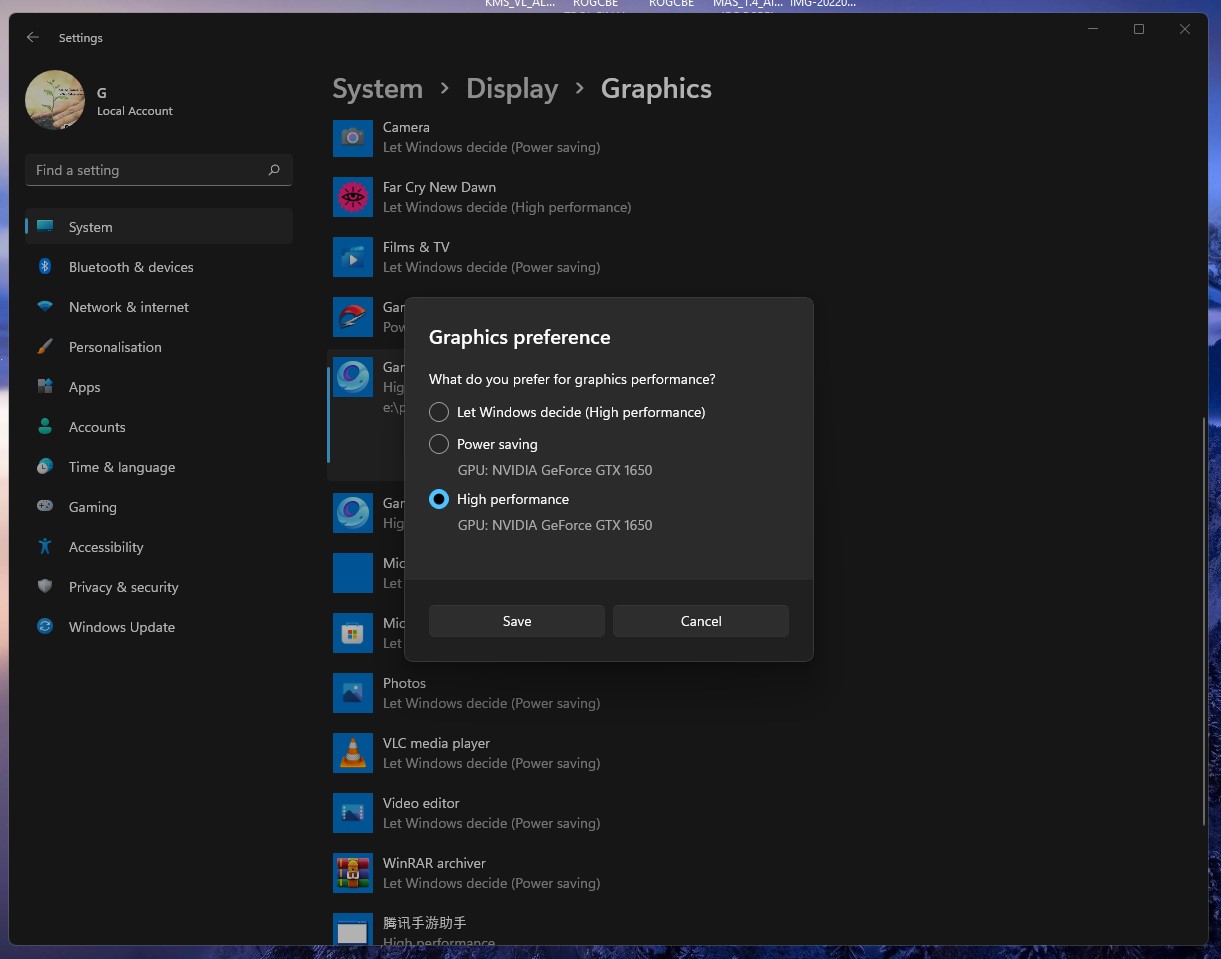1221x959 pixels.
Task: Click the Graphics page vertical scrollbar
Action: [x=1203, y=620]
